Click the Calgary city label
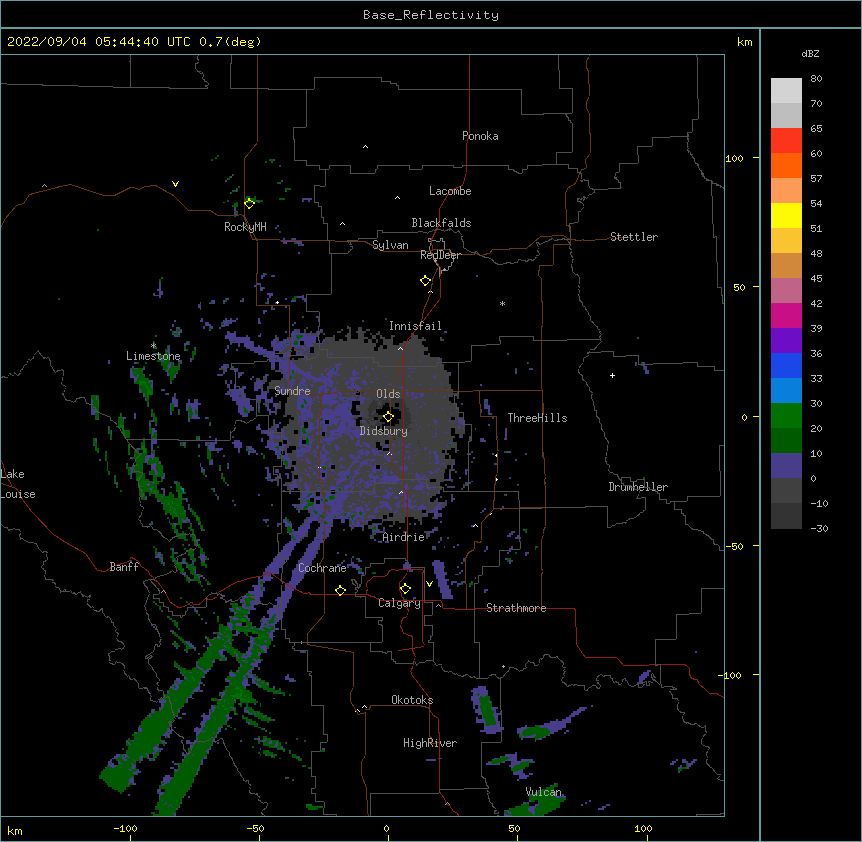862x842 pixels. click(x=399, y=603)
